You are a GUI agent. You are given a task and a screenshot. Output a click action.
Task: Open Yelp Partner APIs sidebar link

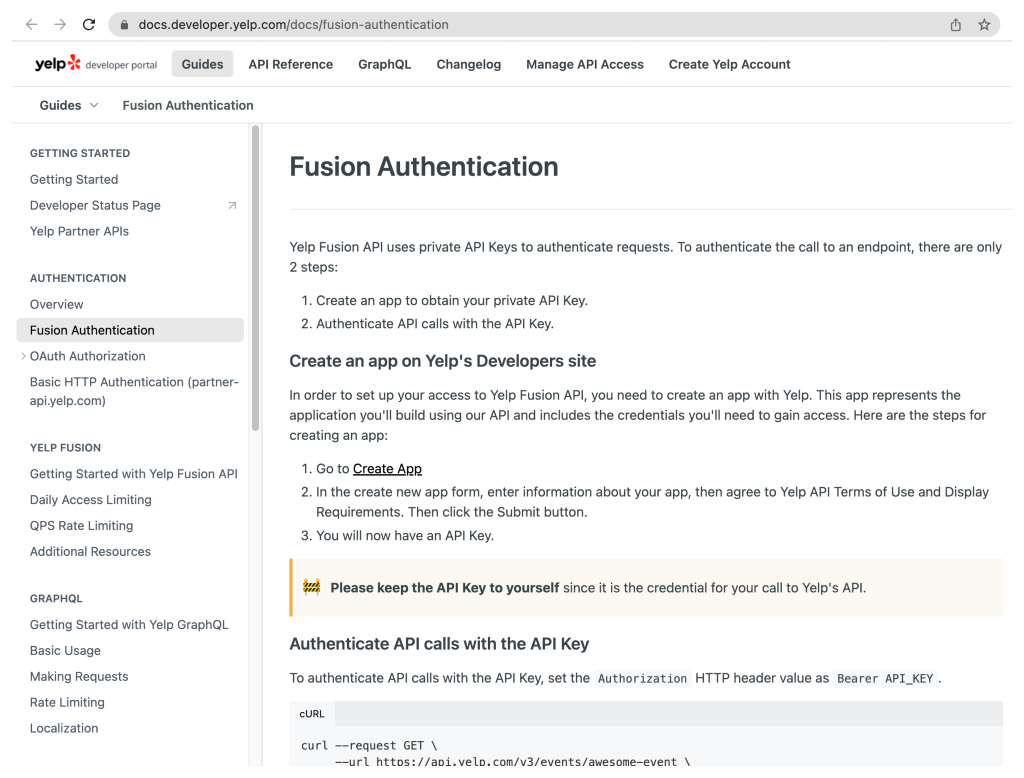click(x=79, y=231)
